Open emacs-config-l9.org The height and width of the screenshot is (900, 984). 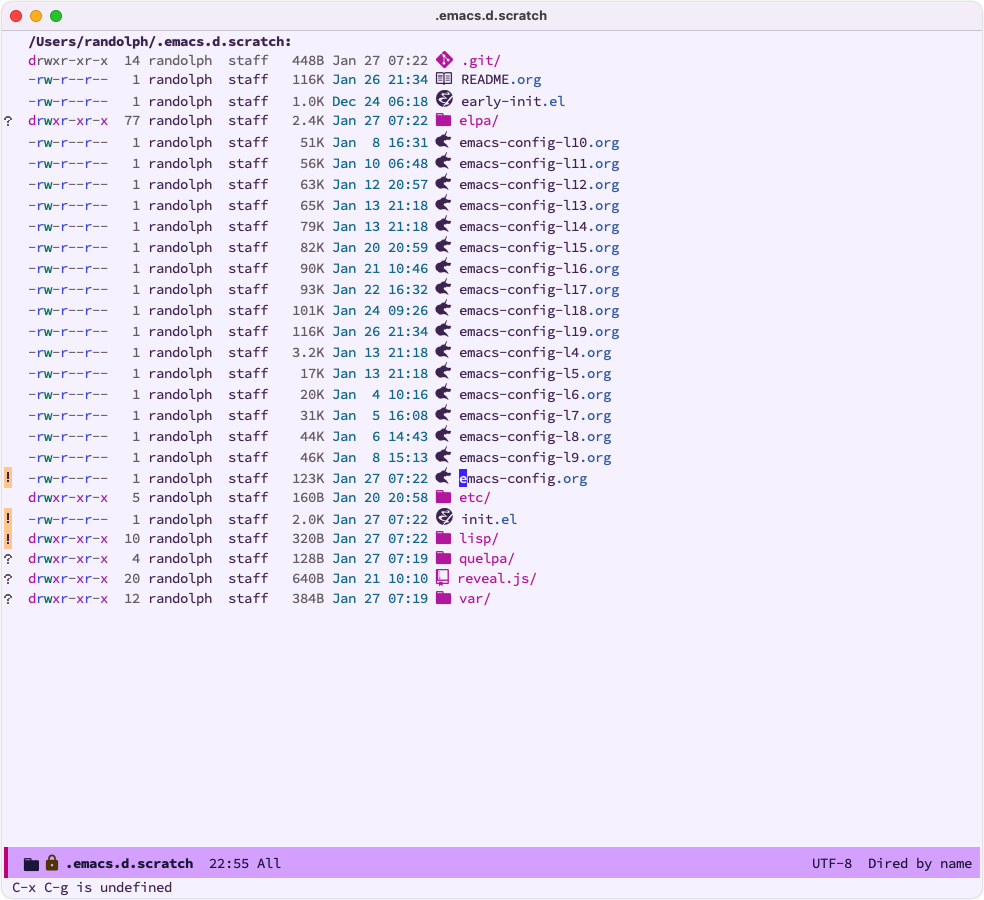[x=535, y=458]
